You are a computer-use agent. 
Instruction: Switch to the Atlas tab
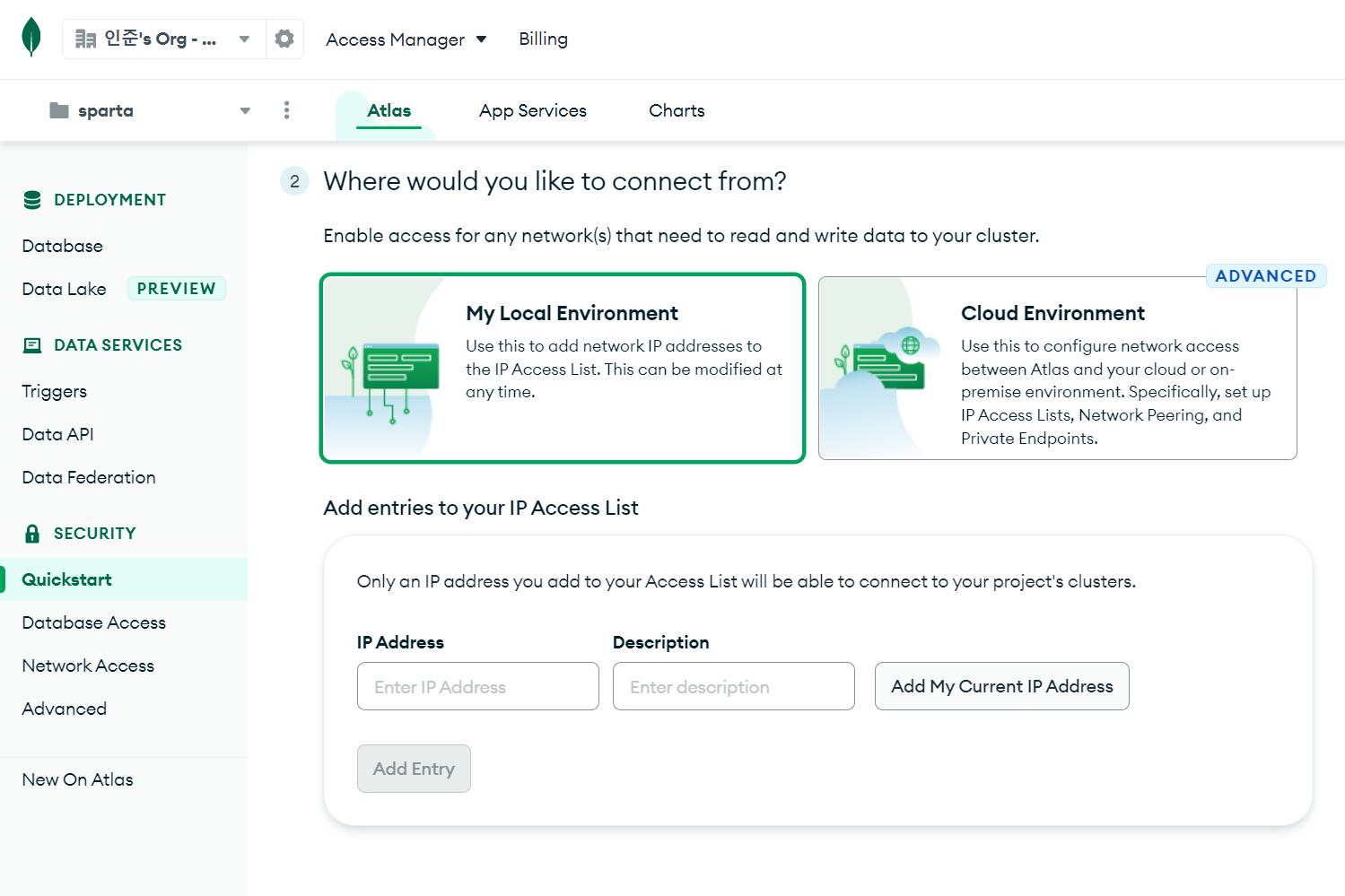click(x=389, y=110)
